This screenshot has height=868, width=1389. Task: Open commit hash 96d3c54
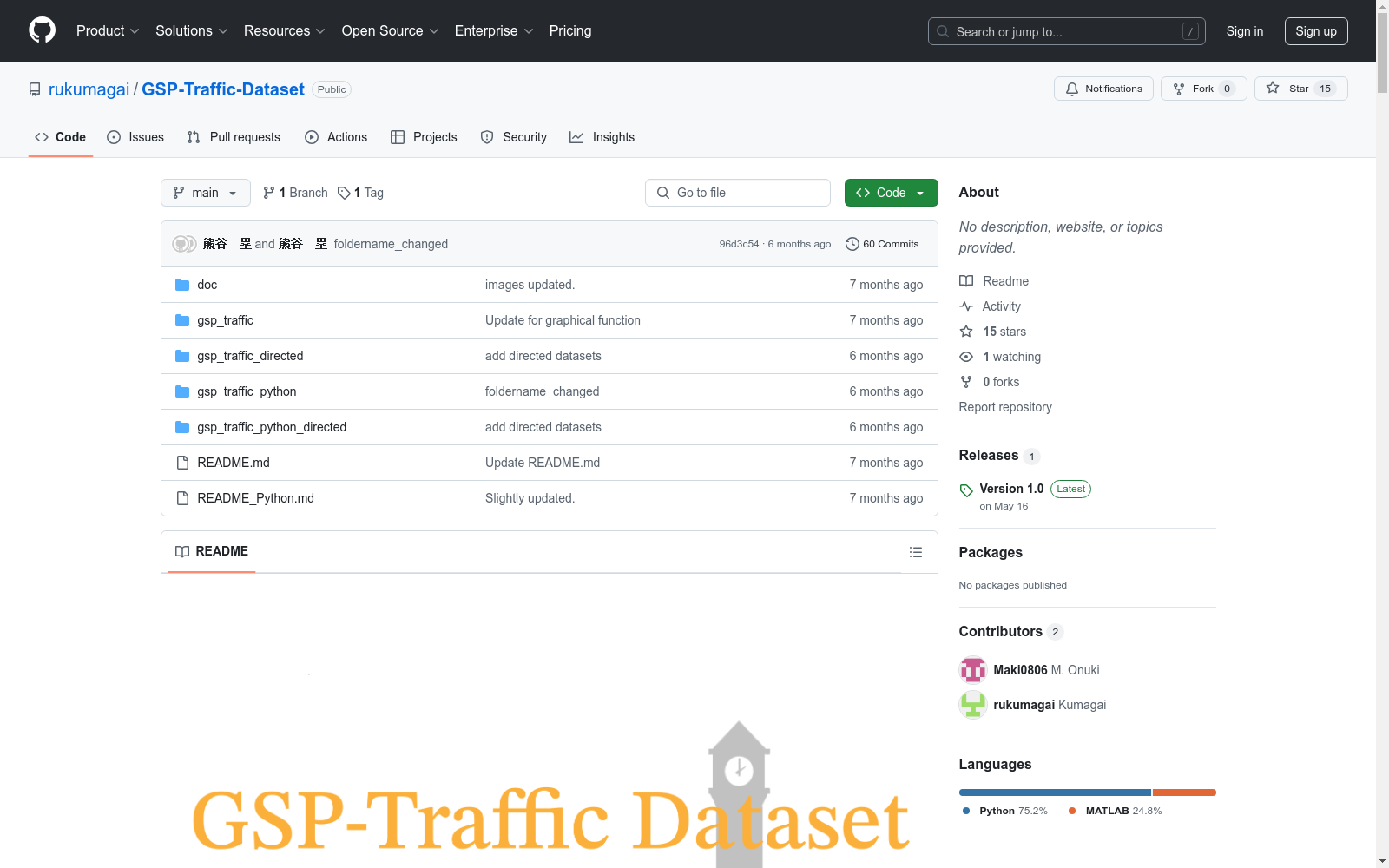(x=739, y=244)
